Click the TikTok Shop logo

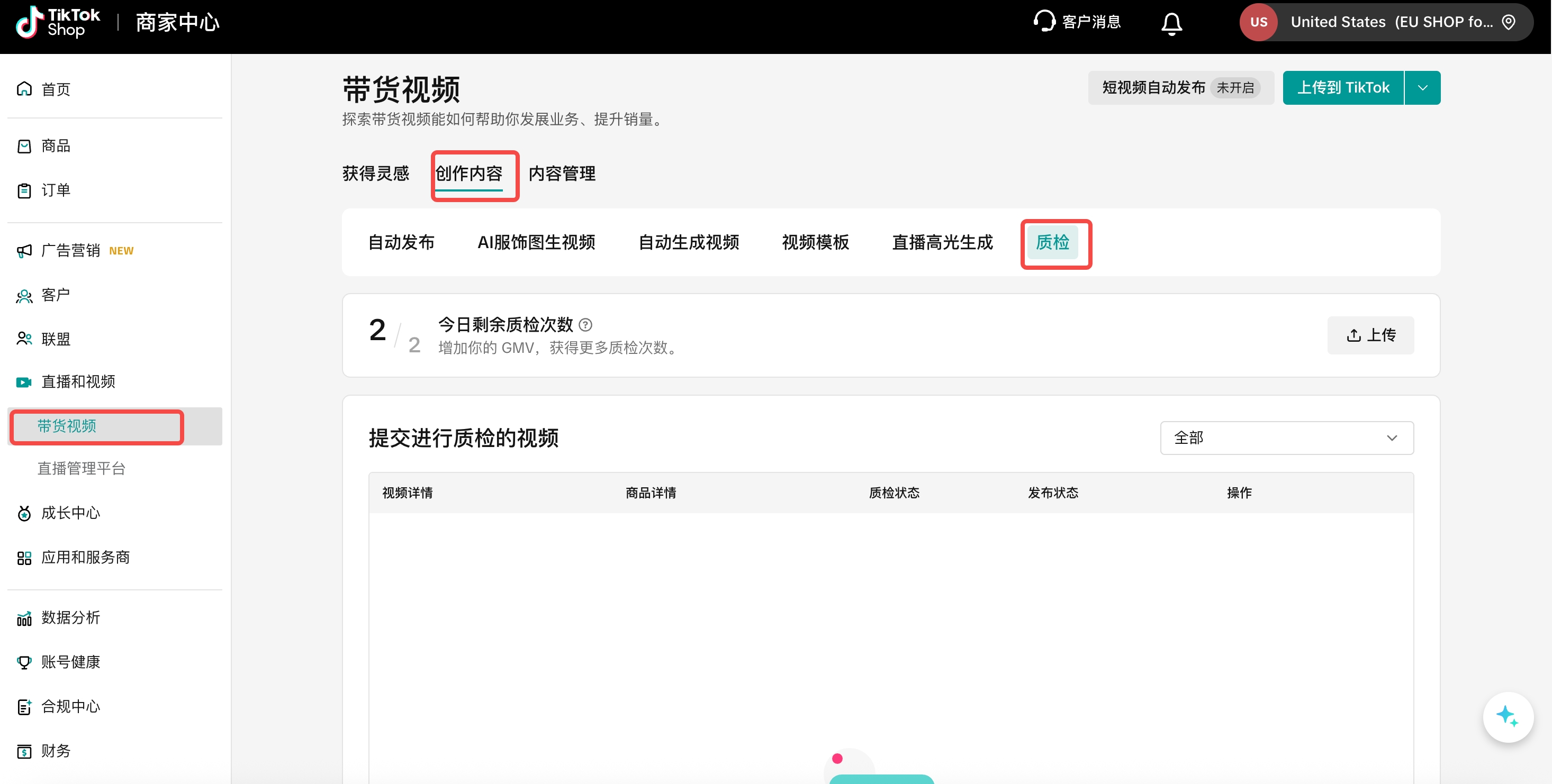(x=57, y=22)
